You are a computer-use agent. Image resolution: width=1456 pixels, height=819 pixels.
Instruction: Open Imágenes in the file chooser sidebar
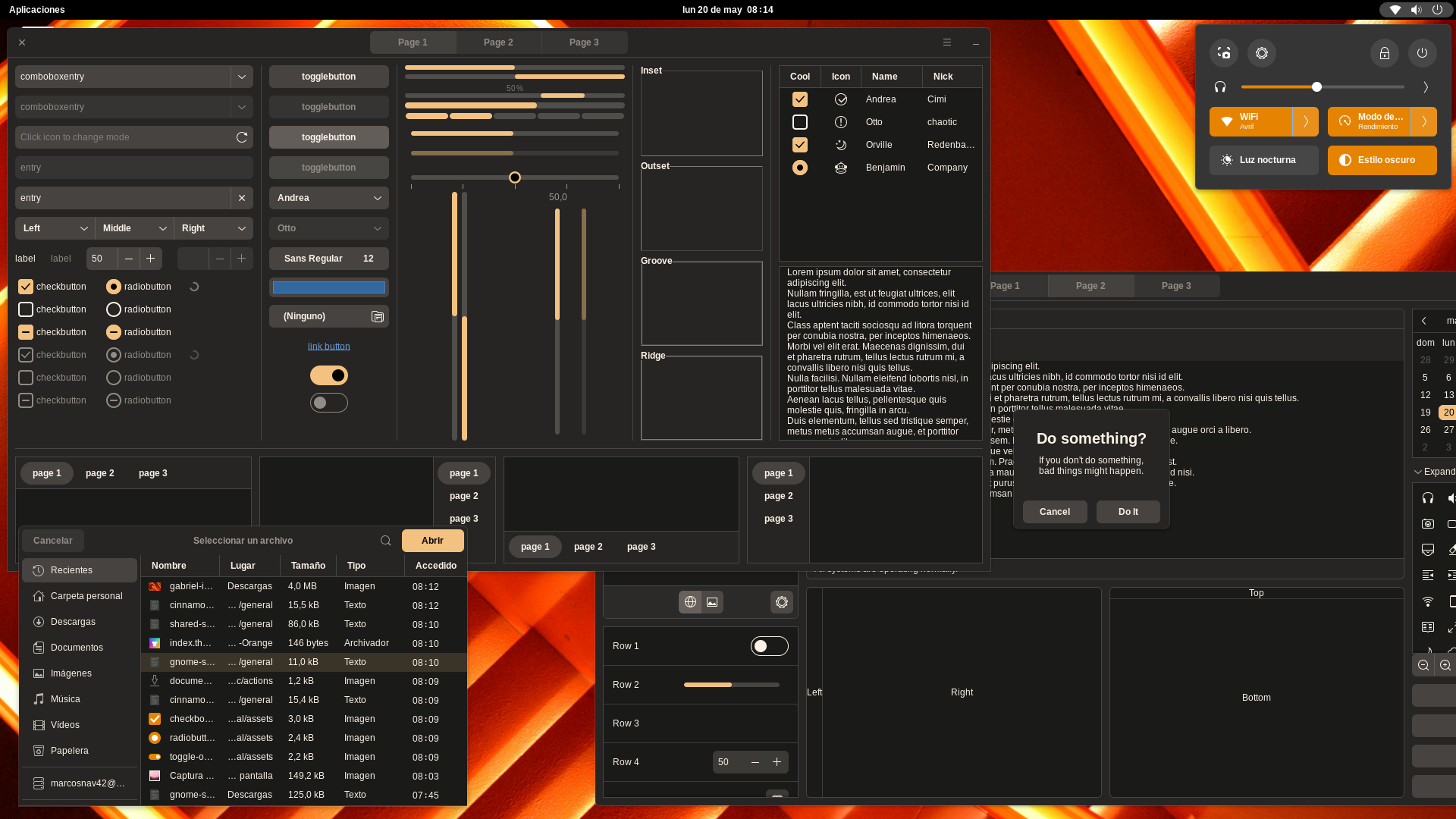pyautogui.click(x=80, y=673)
